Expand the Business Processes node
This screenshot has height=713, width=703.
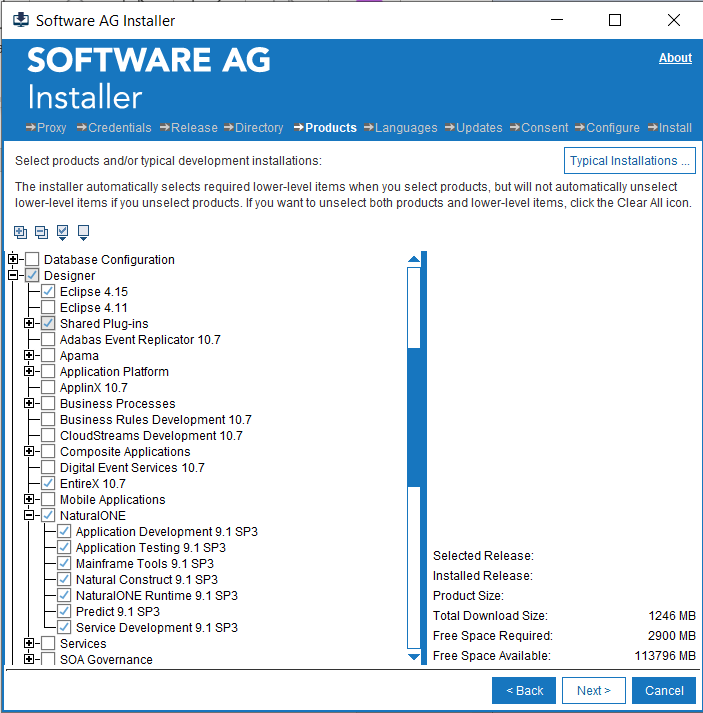(29, 403)
